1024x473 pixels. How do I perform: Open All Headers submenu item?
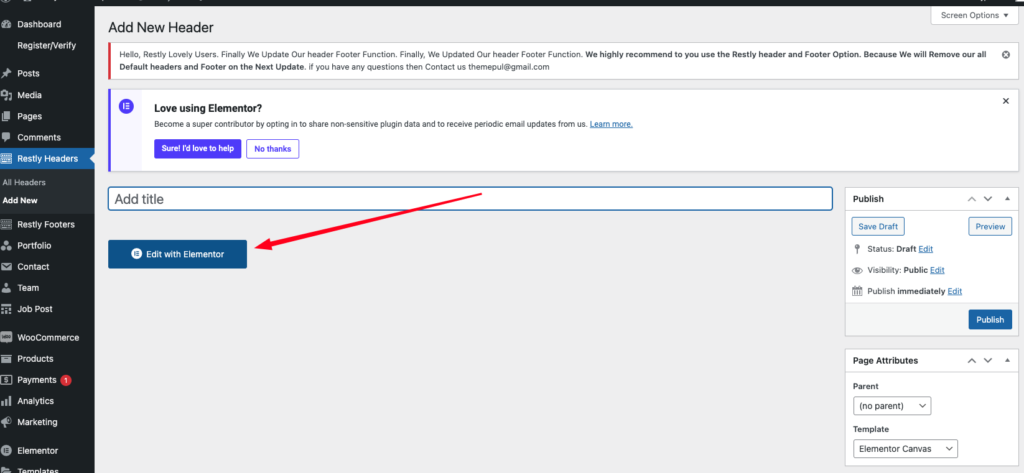click(24, 183)
